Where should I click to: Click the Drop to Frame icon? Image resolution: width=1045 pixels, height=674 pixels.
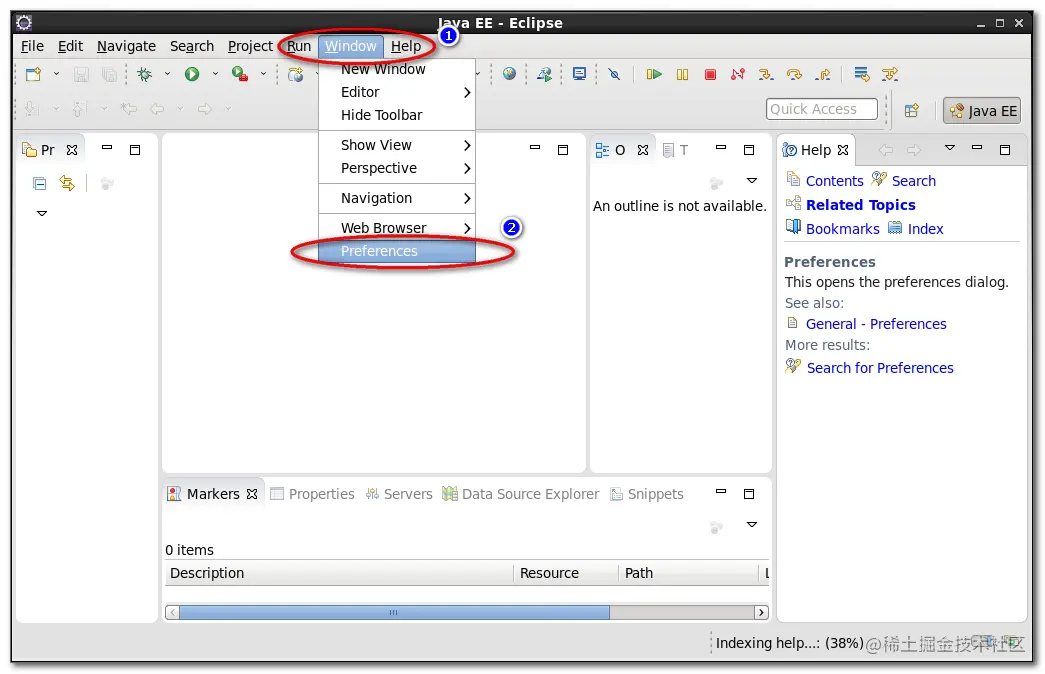pos(862,74)
